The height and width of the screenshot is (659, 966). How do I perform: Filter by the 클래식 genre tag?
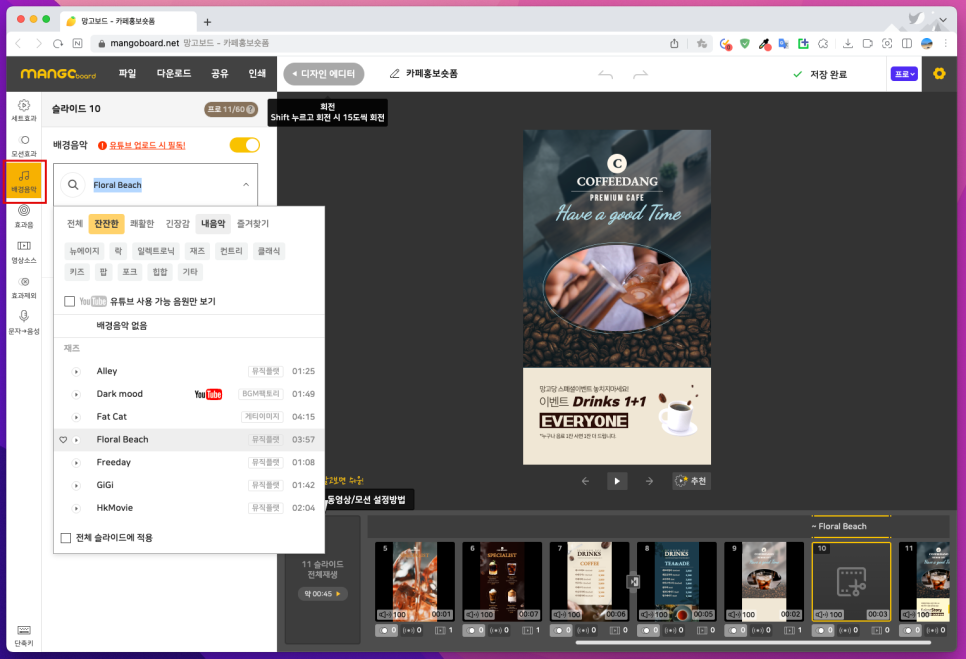coord(269,251)
